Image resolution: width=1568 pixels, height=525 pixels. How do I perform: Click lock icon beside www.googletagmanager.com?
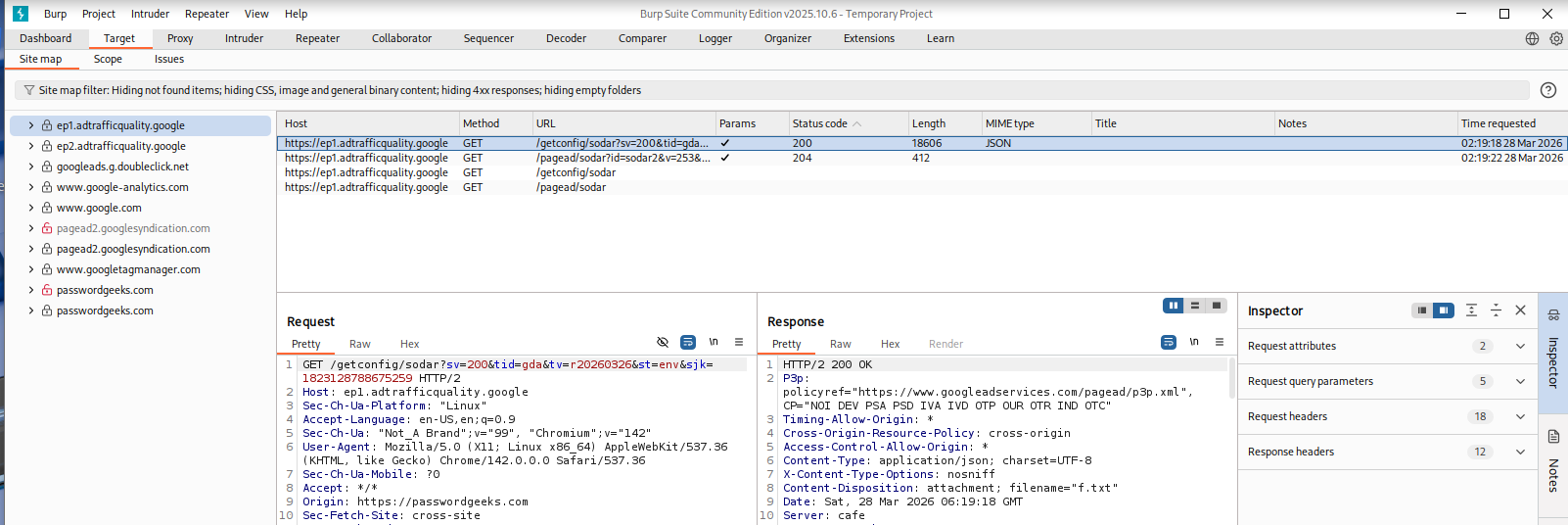[x=46, y=269]
